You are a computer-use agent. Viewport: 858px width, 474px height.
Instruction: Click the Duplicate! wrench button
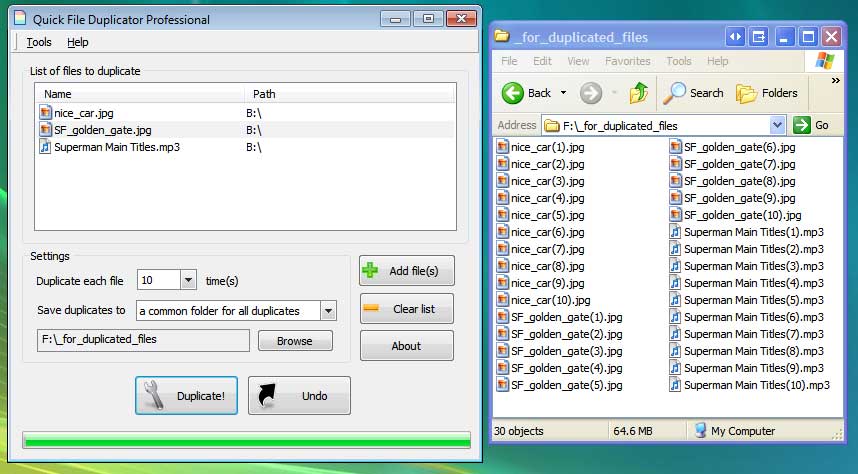click(187, 395)
